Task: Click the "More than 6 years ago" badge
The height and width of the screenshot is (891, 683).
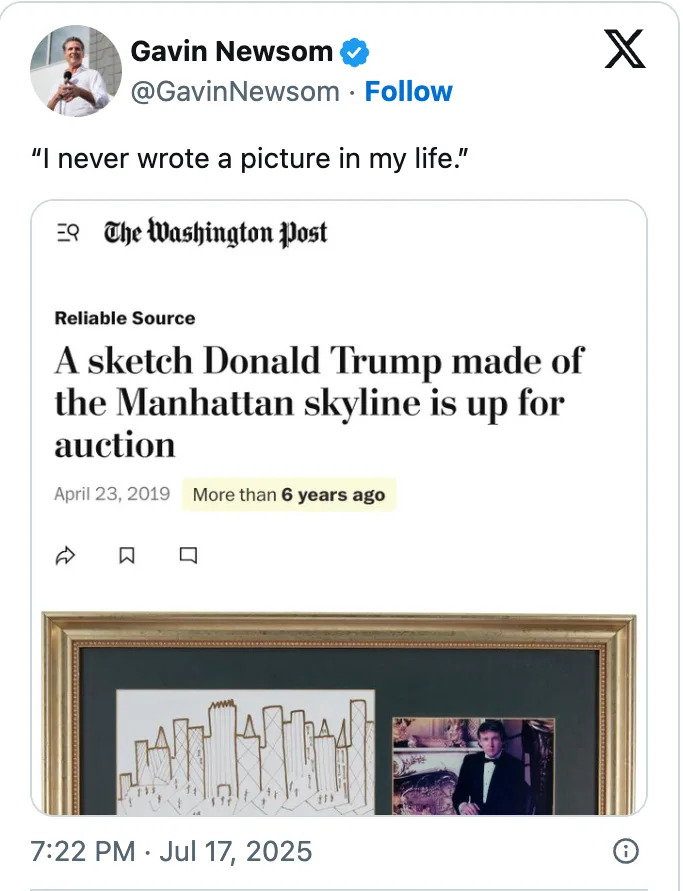Action: [x=288, y=495]
